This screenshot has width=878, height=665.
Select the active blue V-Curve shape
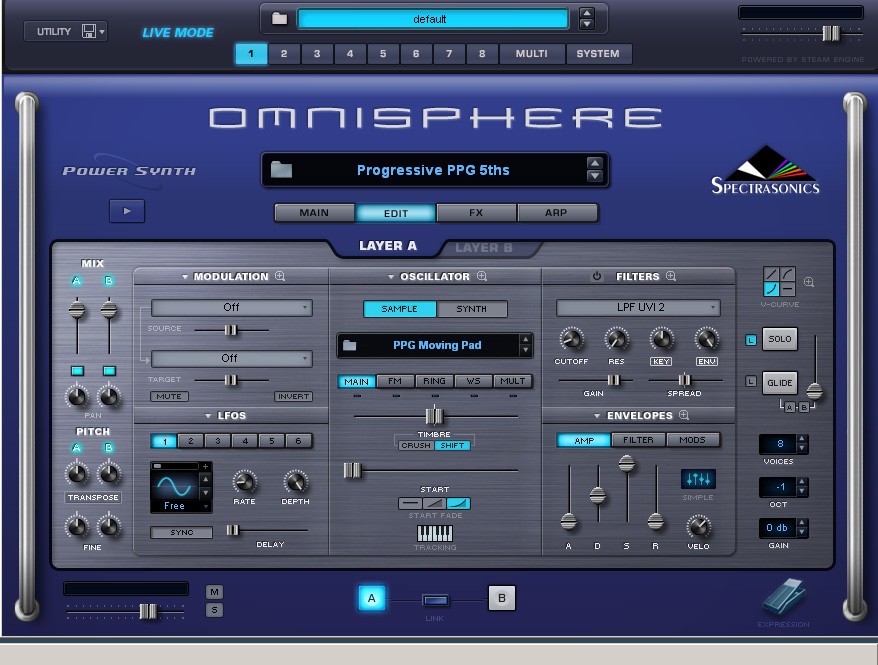[771, 289]
